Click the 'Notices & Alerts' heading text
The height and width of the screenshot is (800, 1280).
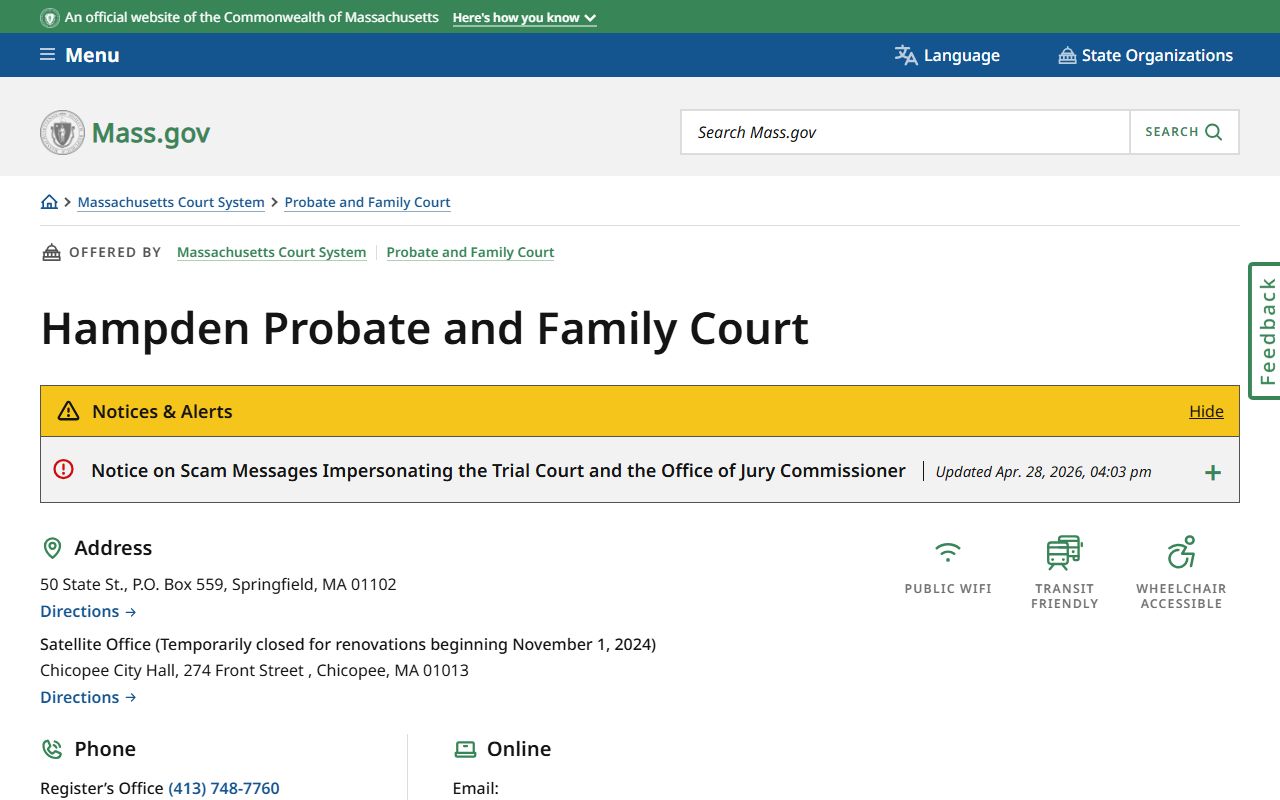(162, 411)
